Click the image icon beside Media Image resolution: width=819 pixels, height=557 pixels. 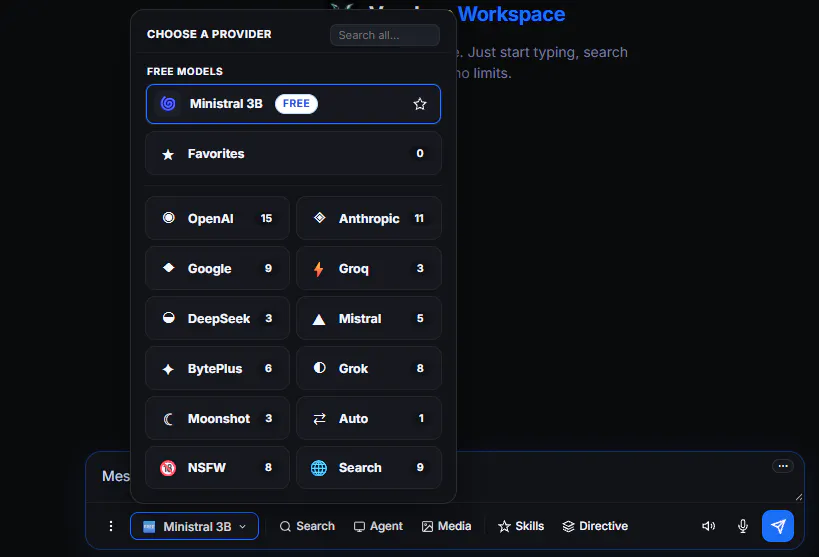click(427, 527)
